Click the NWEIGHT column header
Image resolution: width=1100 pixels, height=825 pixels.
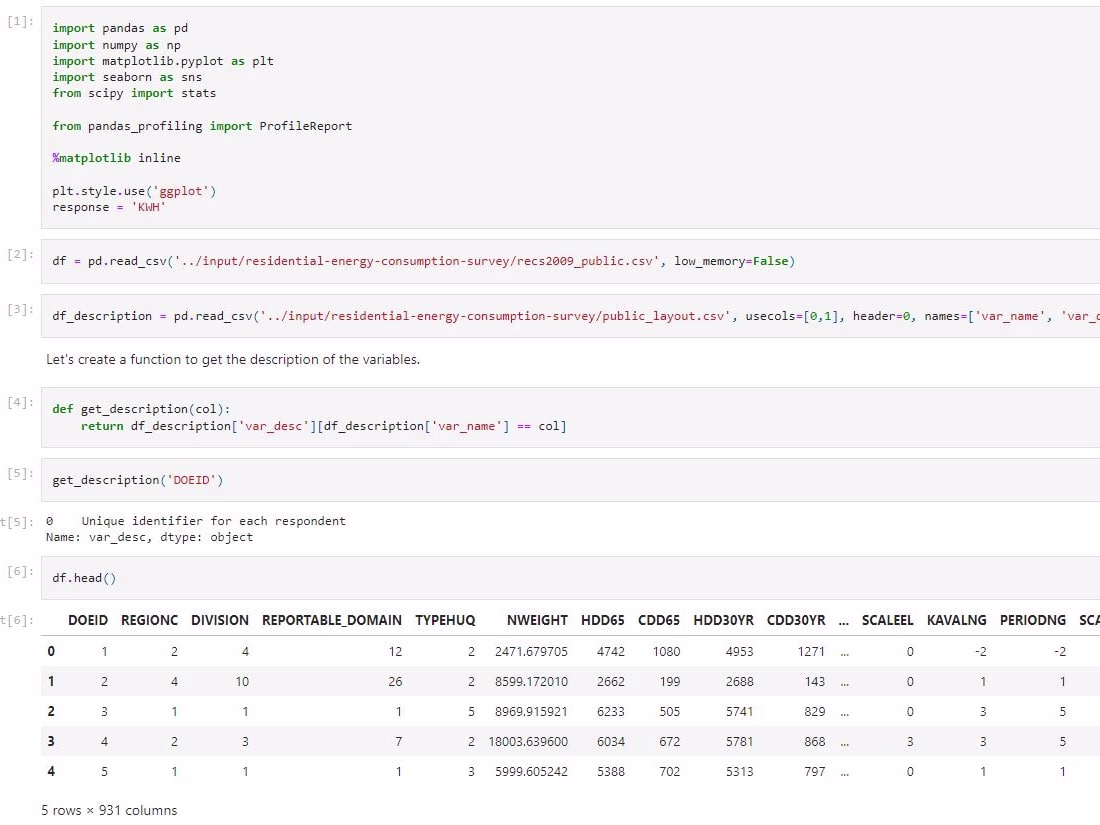point(537,620)
